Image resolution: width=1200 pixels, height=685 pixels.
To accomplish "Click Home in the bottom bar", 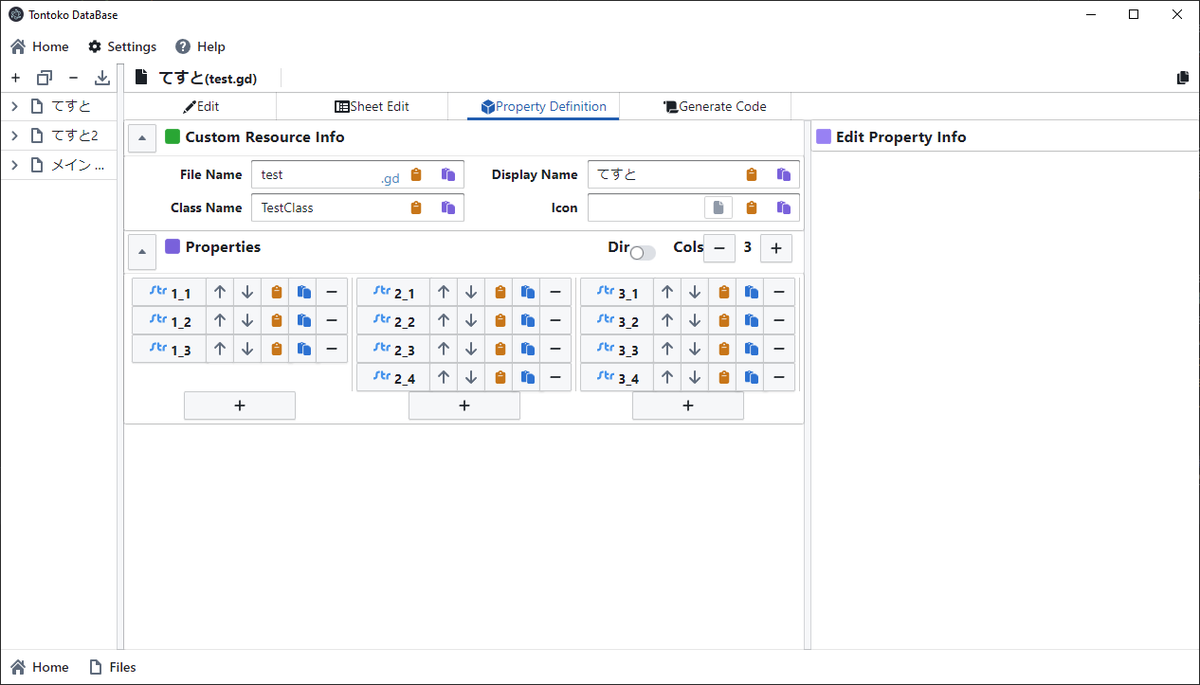I will pos(40,667).
